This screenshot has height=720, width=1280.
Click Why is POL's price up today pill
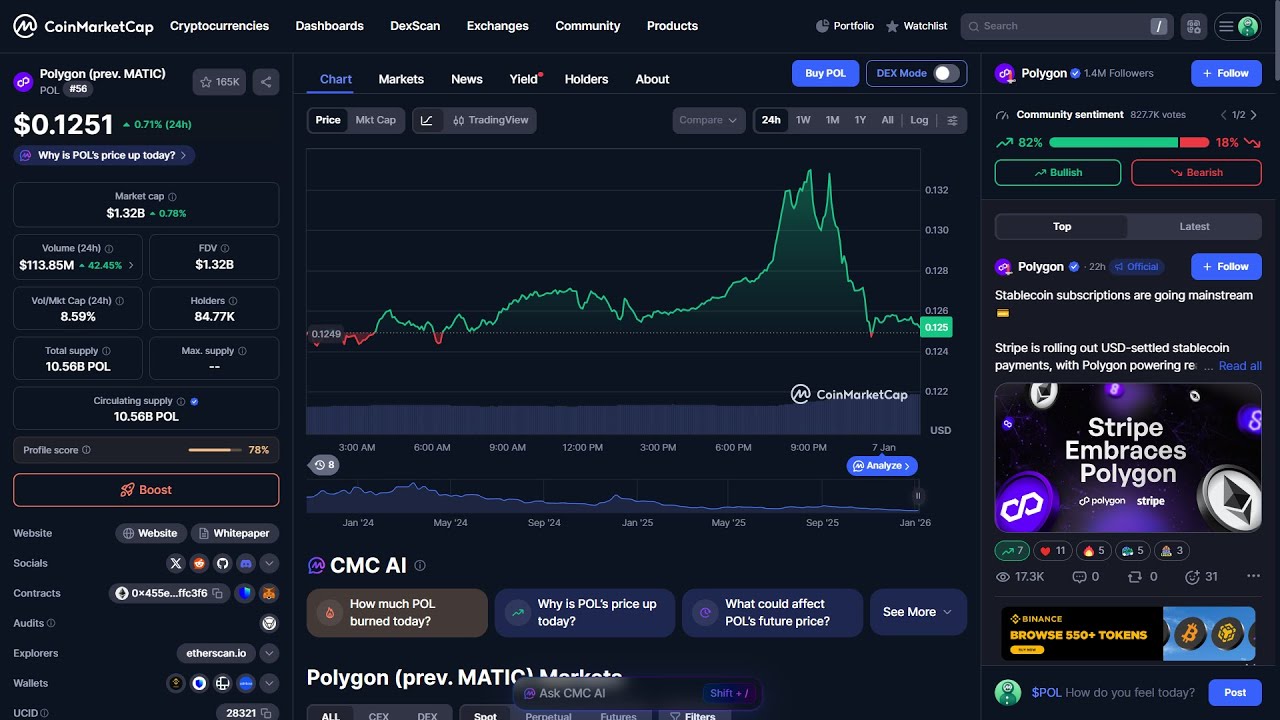pyautogui.click(x=104, y=155)
